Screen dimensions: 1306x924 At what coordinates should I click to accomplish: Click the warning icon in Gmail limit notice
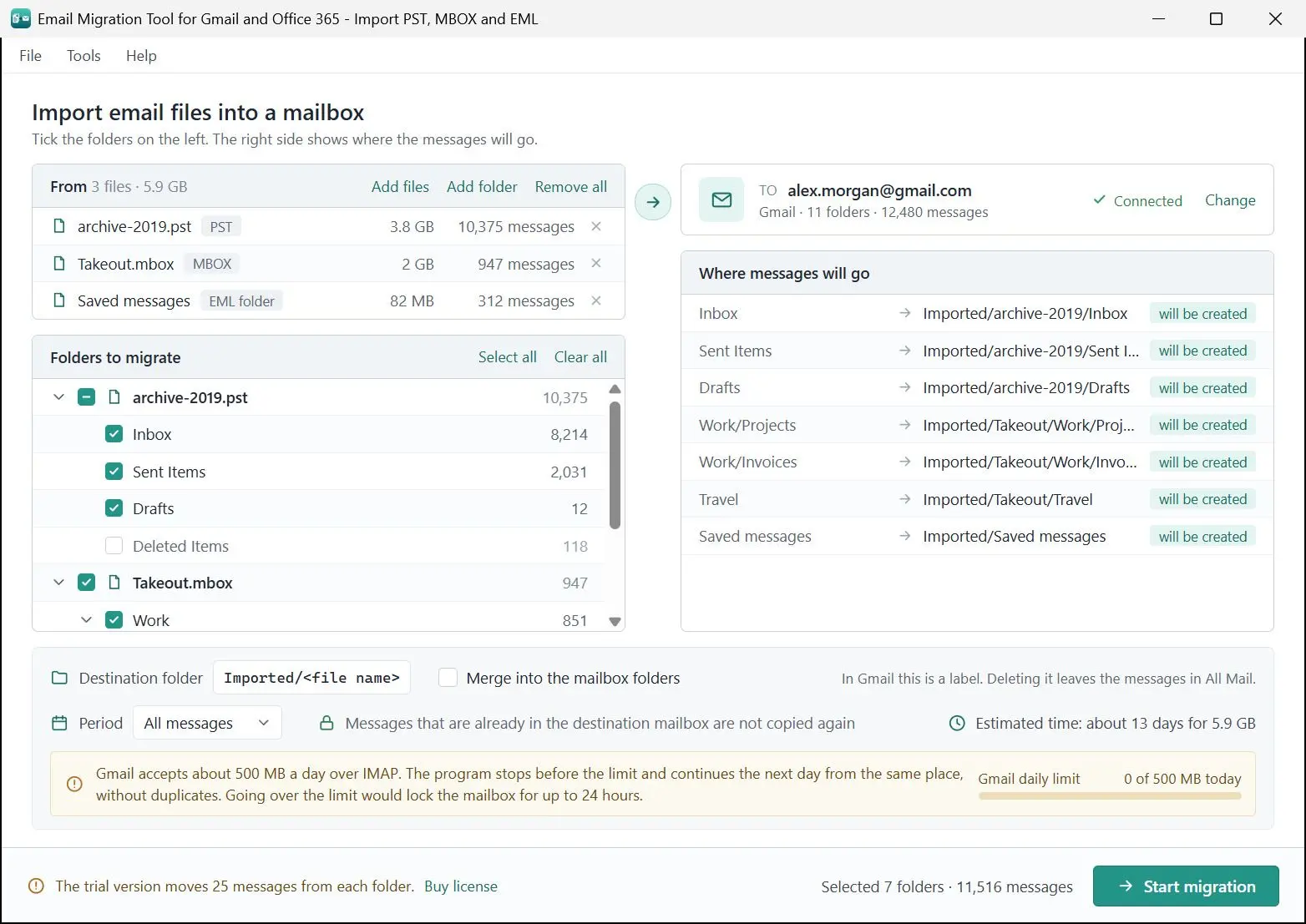pos(74,784)
